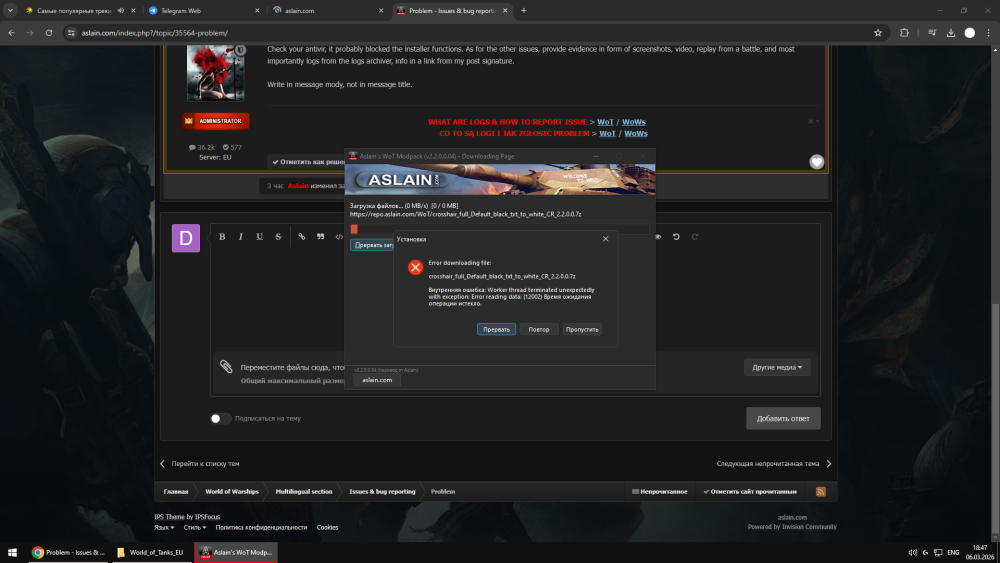Click Следующая непрочитанная тема link
Screen dimensions: 1000x563
(774, 464)
